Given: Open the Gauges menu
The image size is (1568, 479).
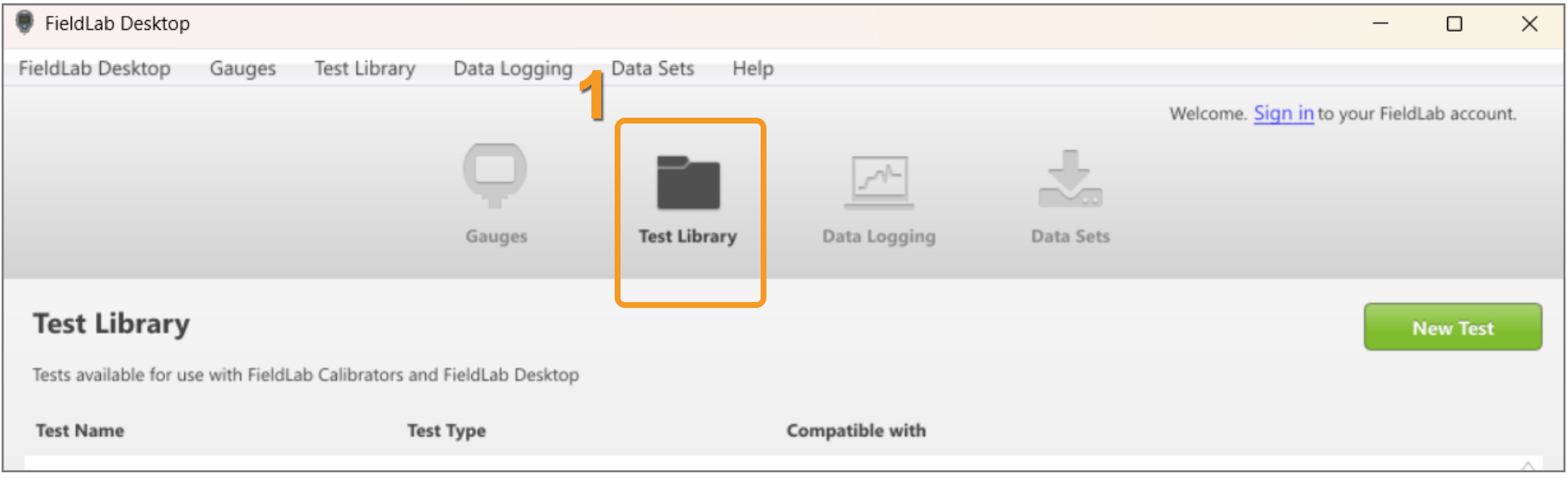Looking at the screenshot, I should [x=243, y=68].
